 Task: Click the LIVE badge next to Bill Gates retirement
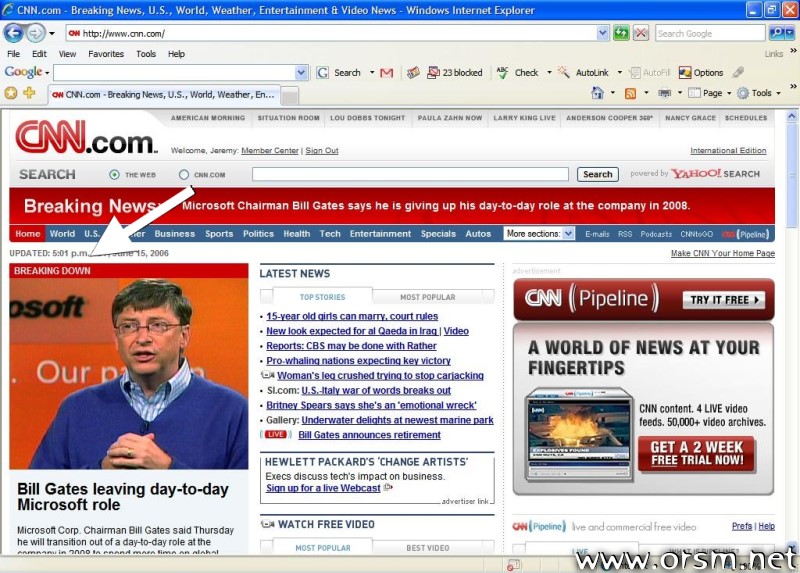pos(276,434)
